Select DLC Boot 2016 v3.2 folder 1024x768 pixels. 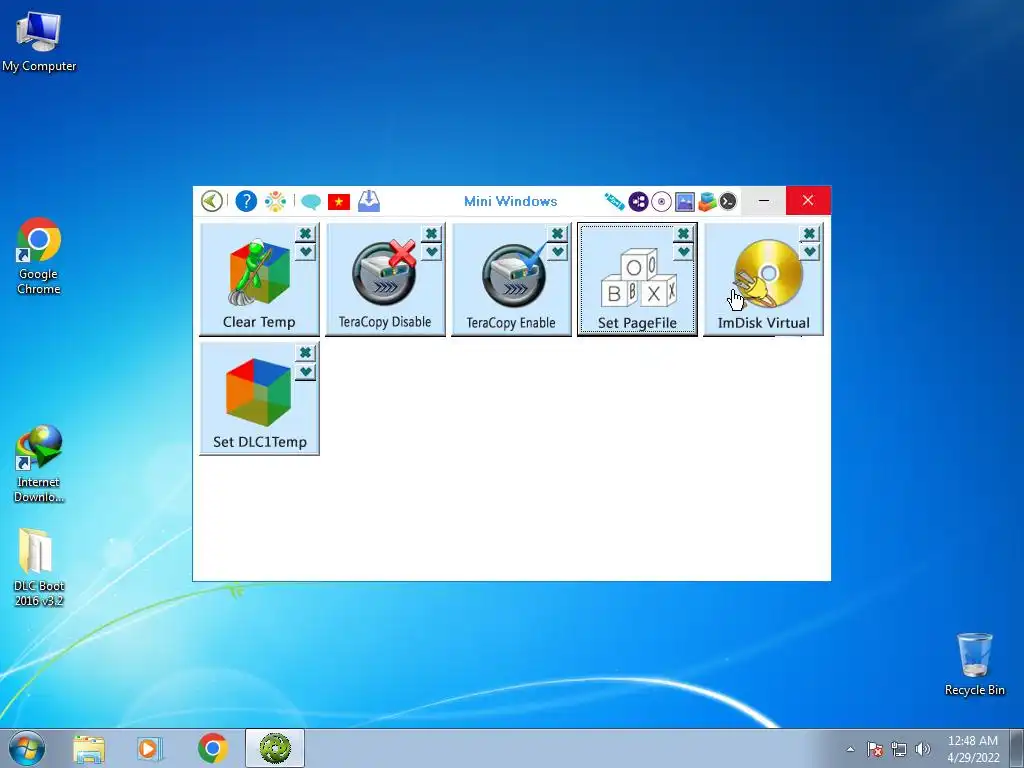(39, 567)
